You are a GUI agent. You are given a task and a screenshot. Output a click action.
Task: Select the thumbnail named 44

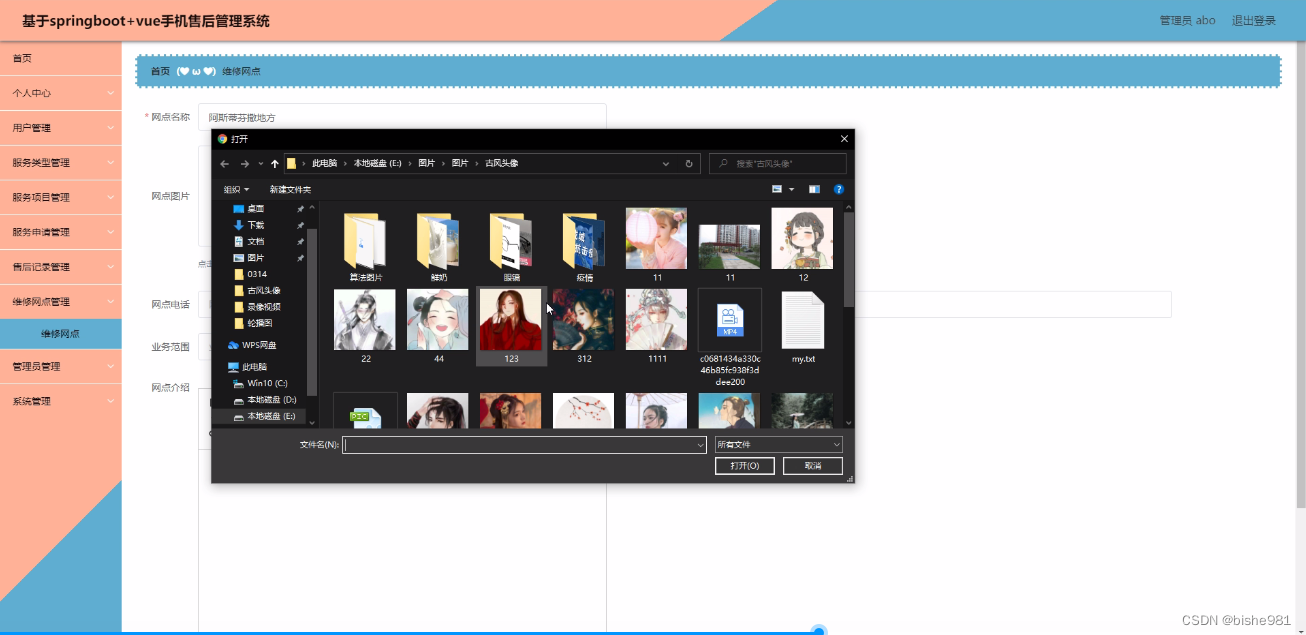tap(437, 318)
